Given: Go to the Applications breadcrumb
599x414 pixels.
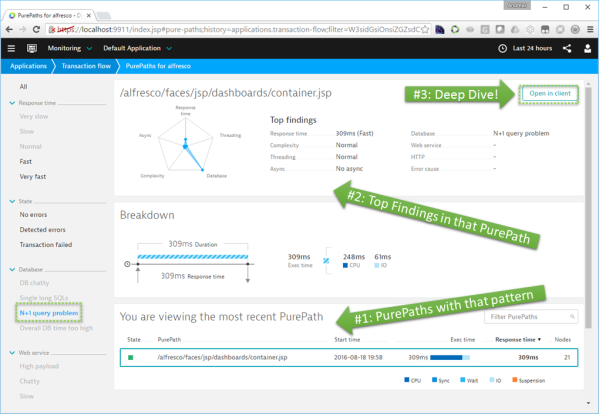Looking at the screenshot, I should [x=28, y=66].
